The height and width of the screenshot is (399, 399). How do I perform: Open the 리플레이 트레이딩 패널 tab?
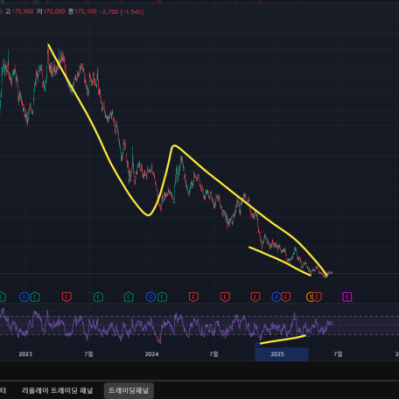tap(57, 390)
